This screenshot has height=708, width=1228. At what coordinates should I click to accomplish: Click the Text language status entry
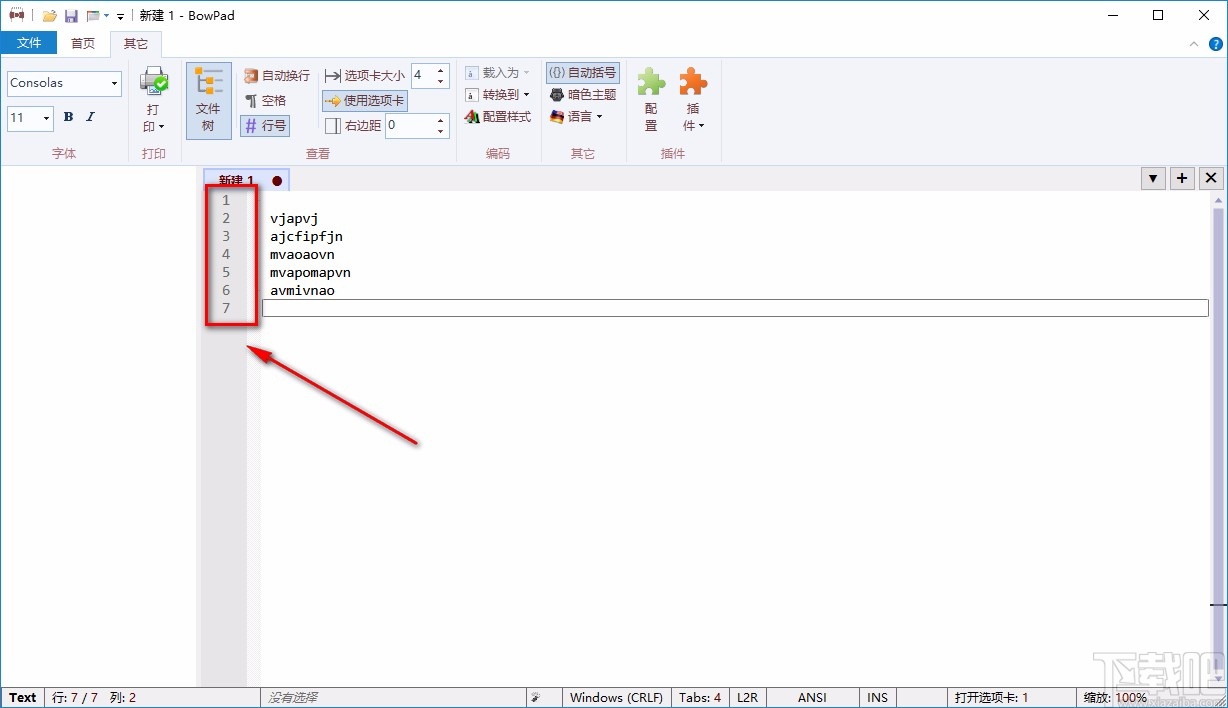tap(23, 697)
